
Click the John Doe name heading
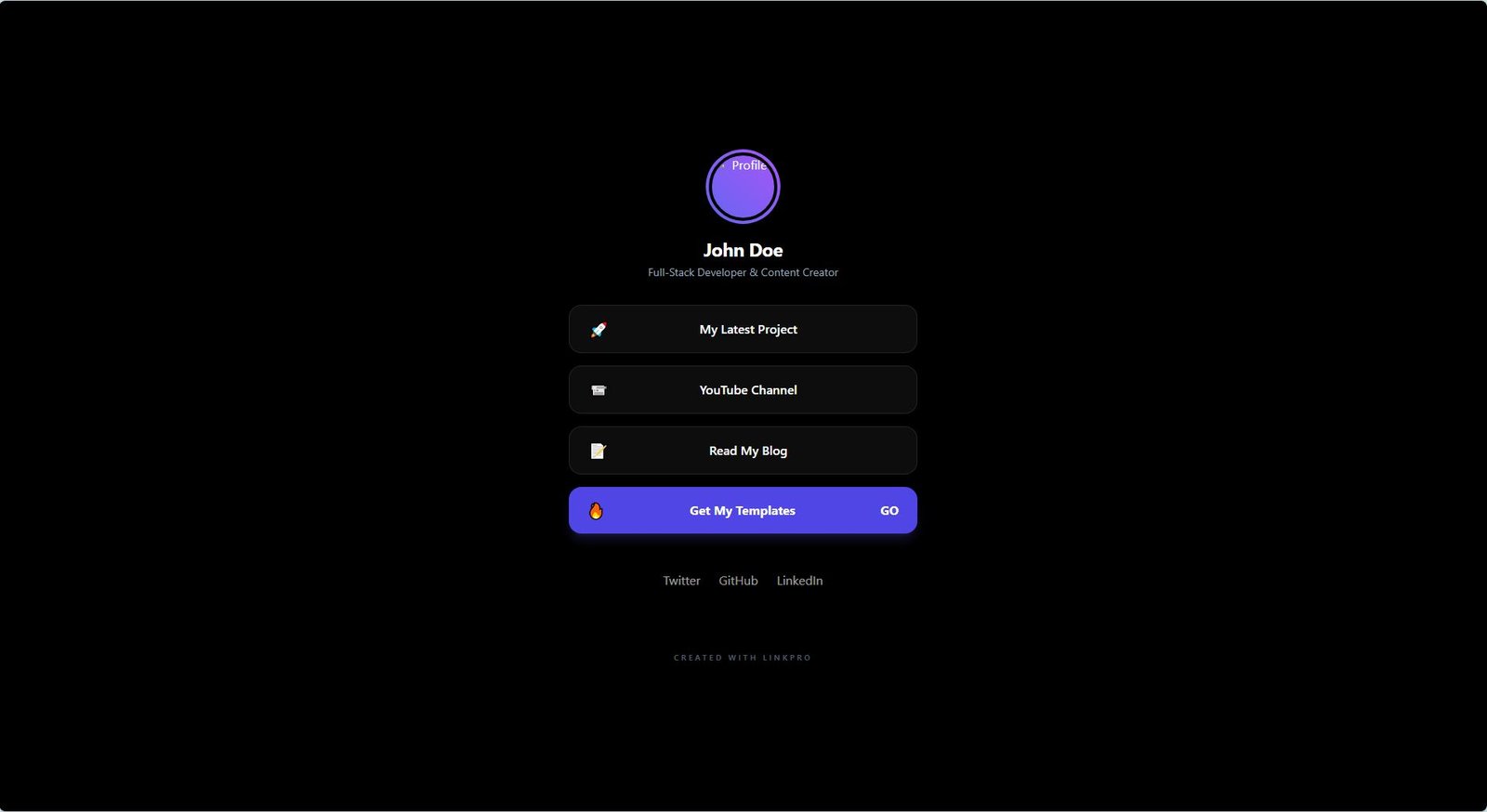(x=743, y=250)
